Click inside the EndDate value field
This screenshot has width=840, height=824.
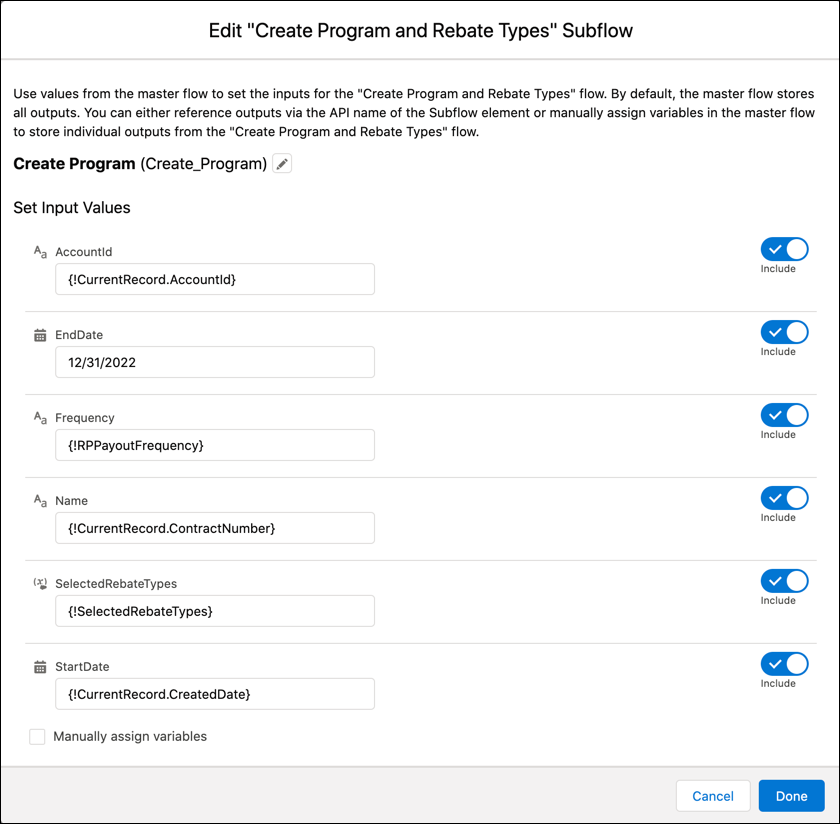[214, 362]
